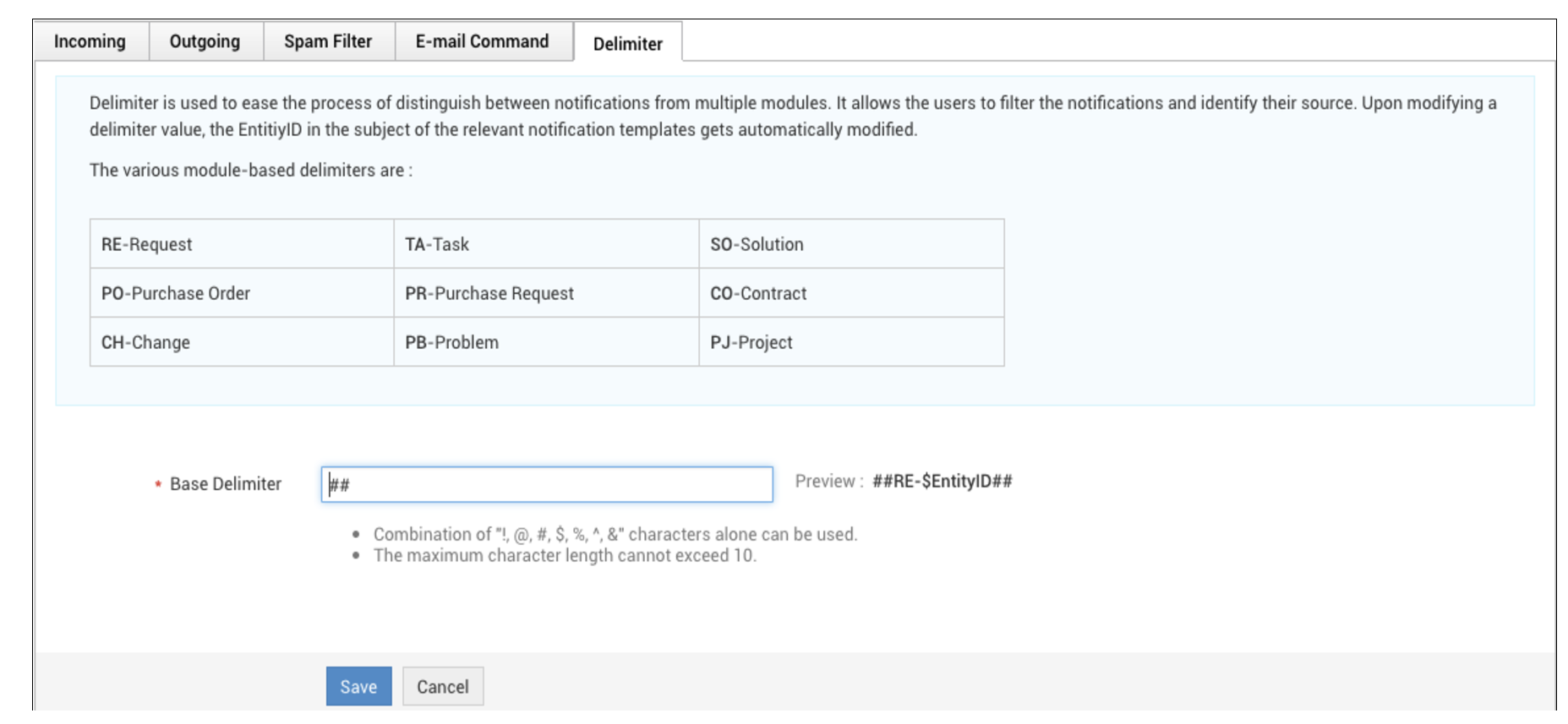Click the Delimiter tab
This screenshot has width=1568, height=724.
tap(627, 43)
